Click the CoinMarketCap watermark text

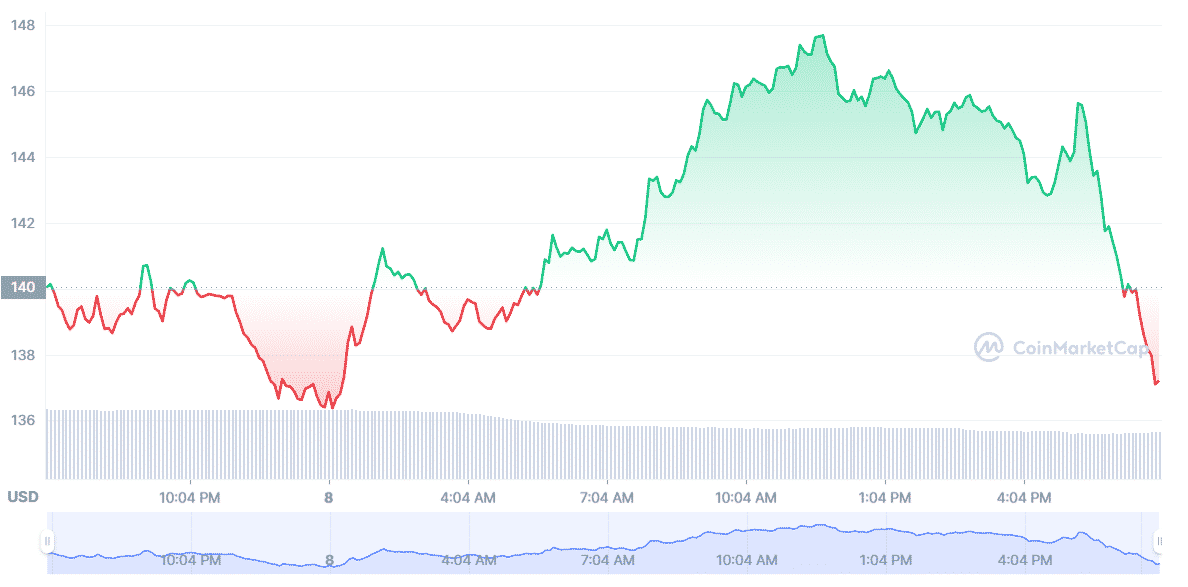(x=1080, y=348)
